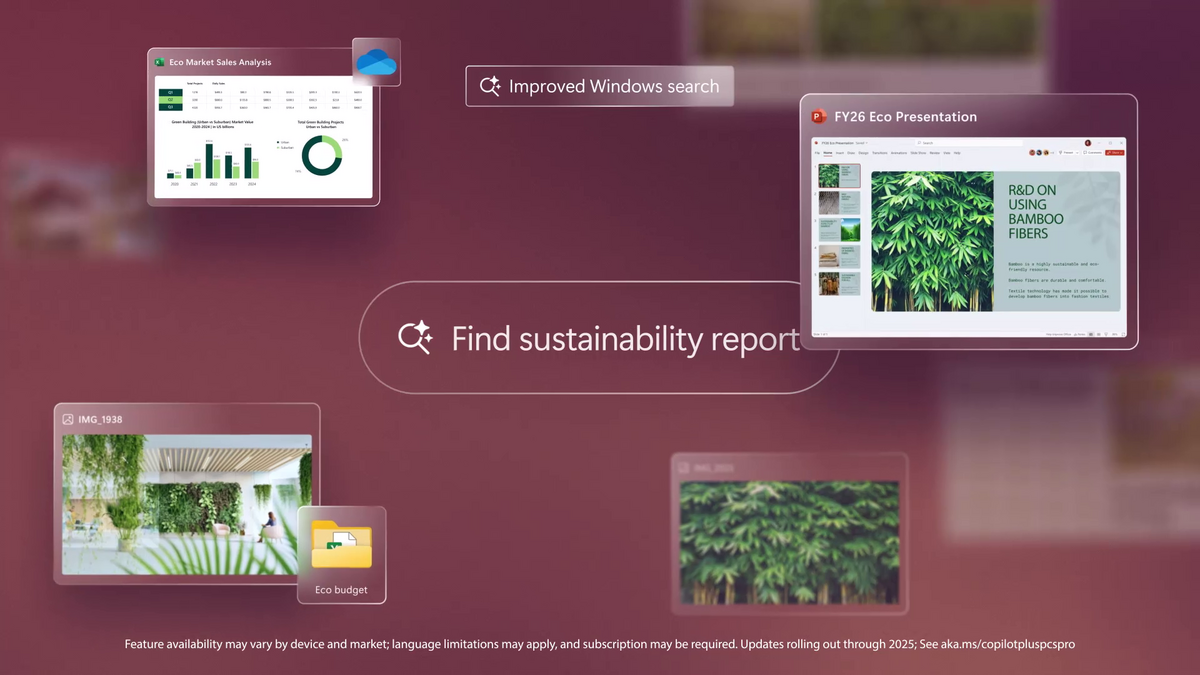
Task: Open the Present dropdown in PowerPoint
Action: tap(1077, 153)
